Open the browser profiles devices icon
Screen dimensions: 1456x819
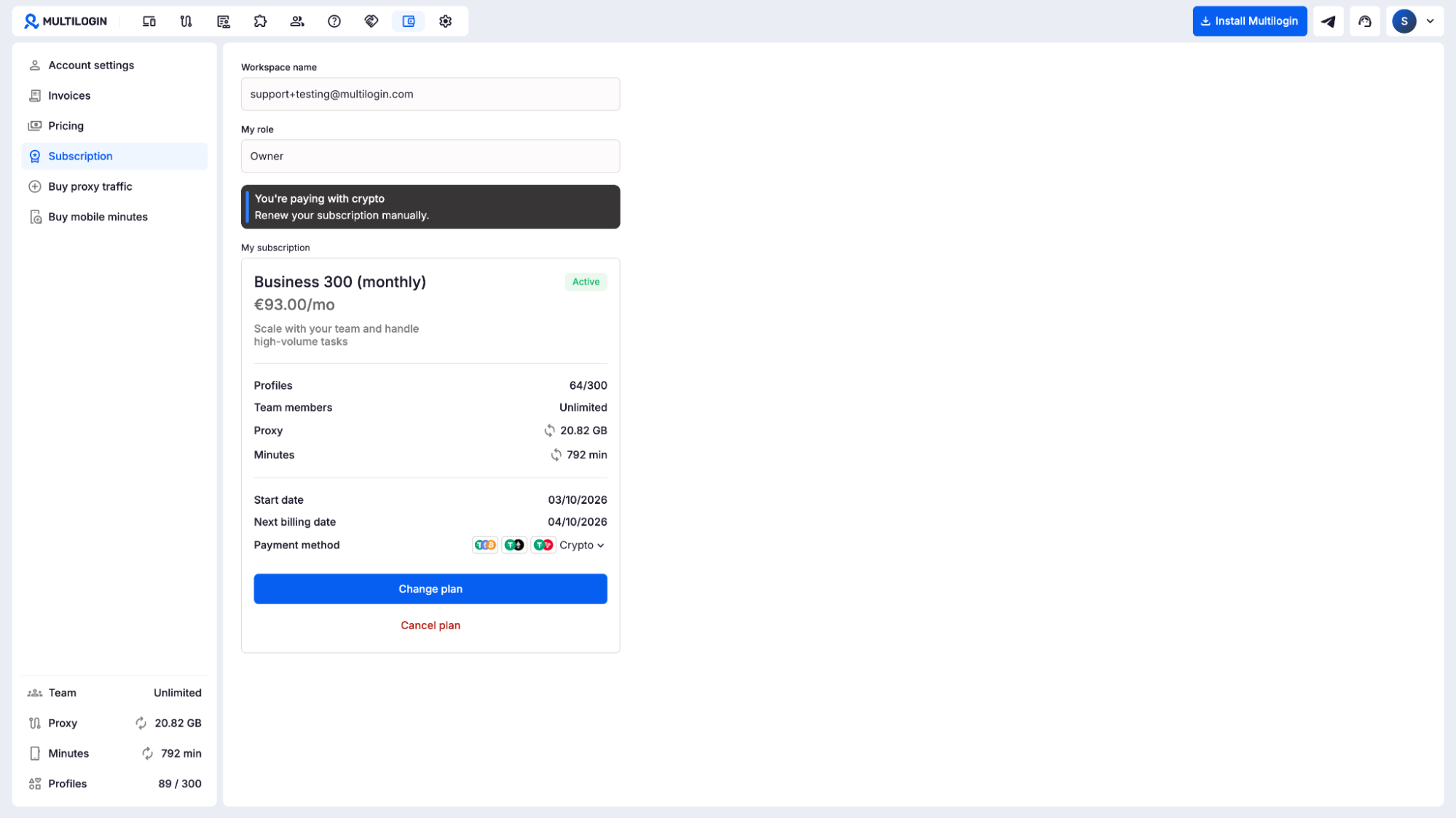tap(149, 21)
